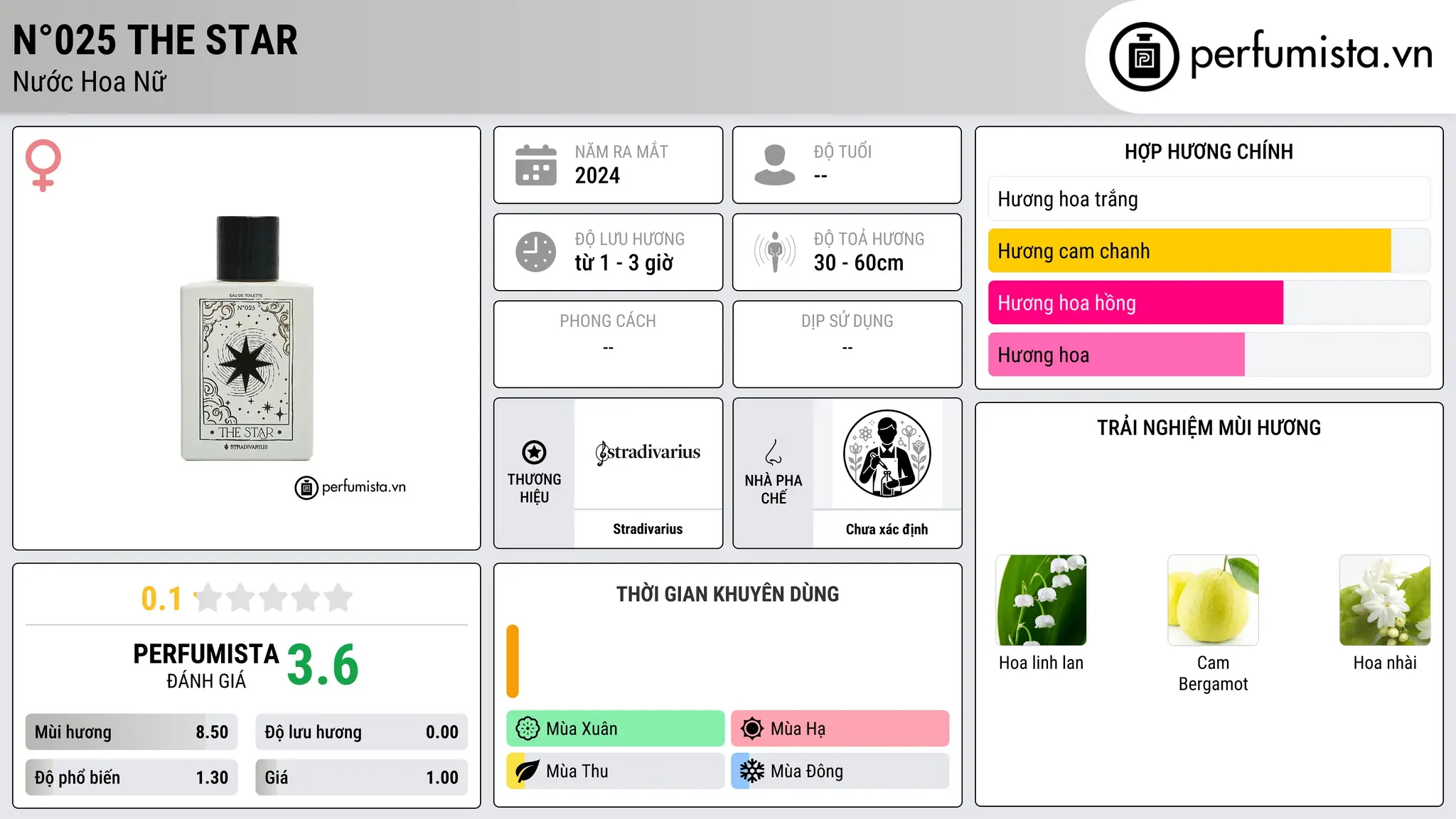
Task: Click the star badge icon above Thương hiệu
Action: click(534, 452)
